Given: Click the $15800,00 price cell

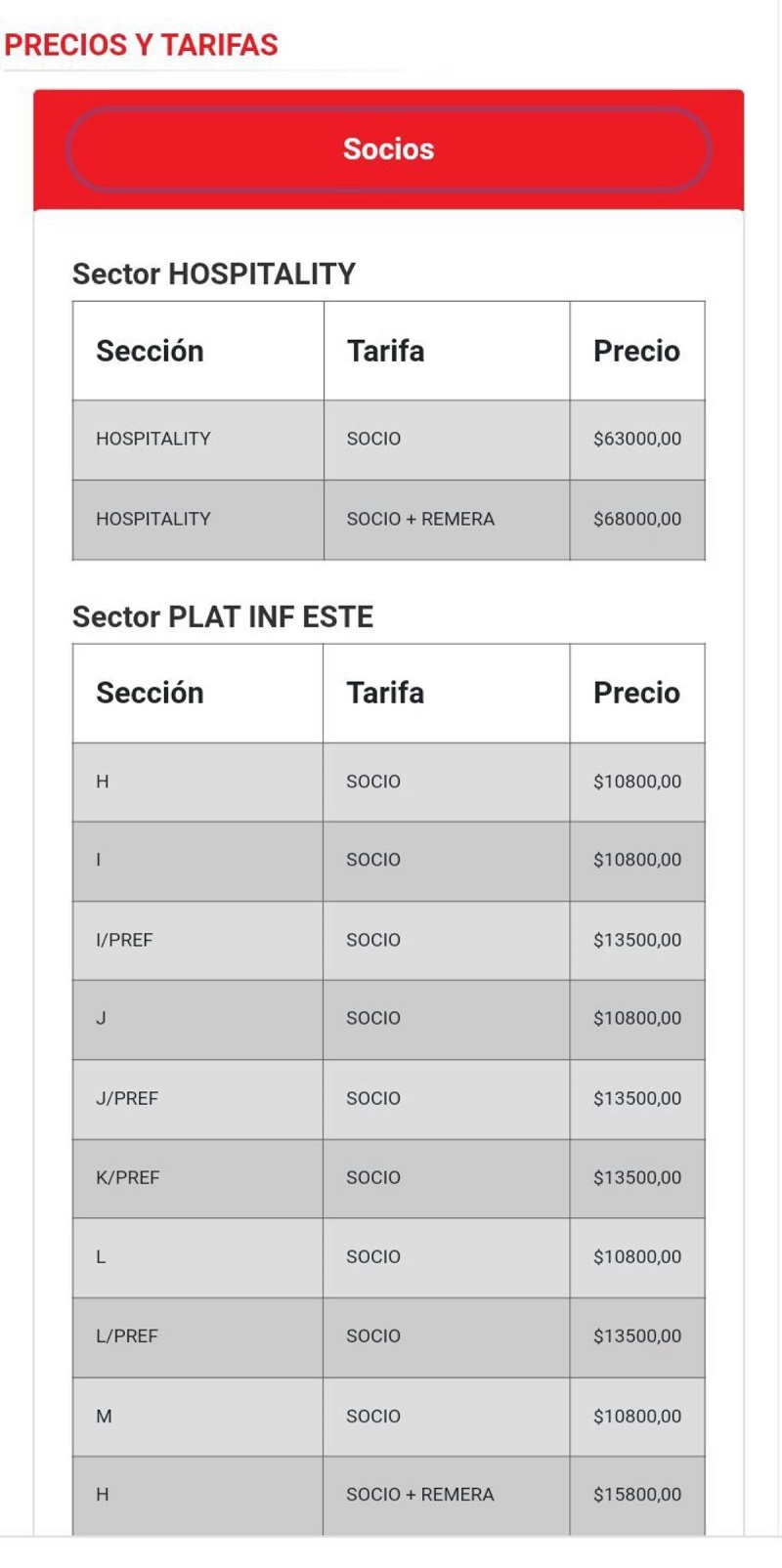Looking at the screenshot, I should [x=637, y=1495].
